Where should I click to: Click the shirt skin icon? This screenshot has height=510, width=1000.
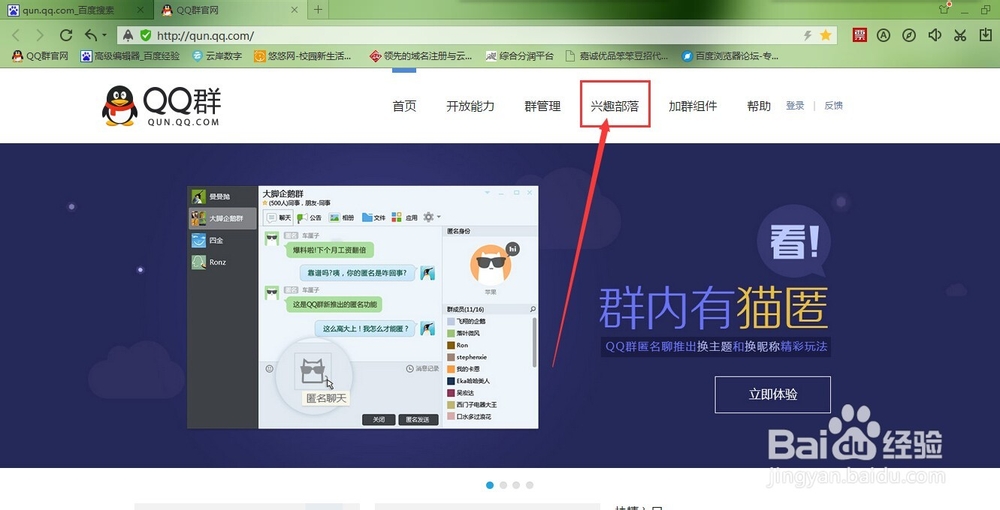945,9
